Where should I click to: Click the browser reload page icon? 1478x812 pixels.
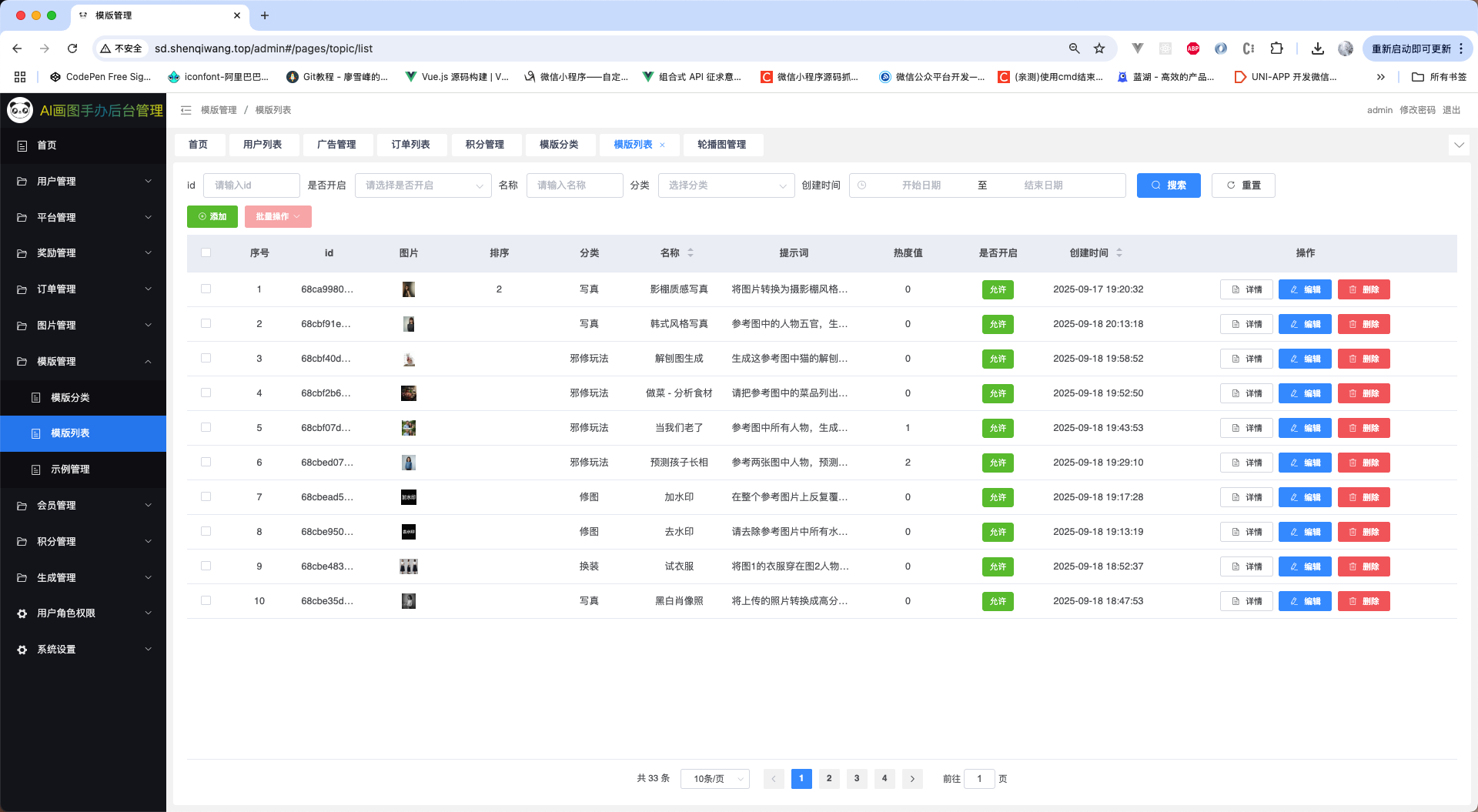(72, 48)
